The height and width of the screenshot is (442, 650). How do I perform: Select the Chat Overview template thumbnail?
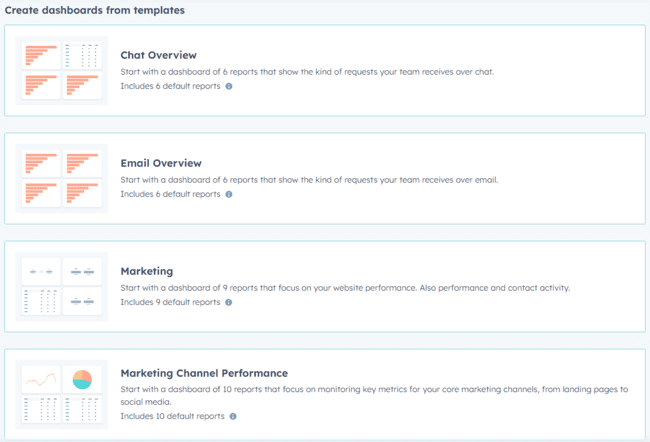[62, 70]
